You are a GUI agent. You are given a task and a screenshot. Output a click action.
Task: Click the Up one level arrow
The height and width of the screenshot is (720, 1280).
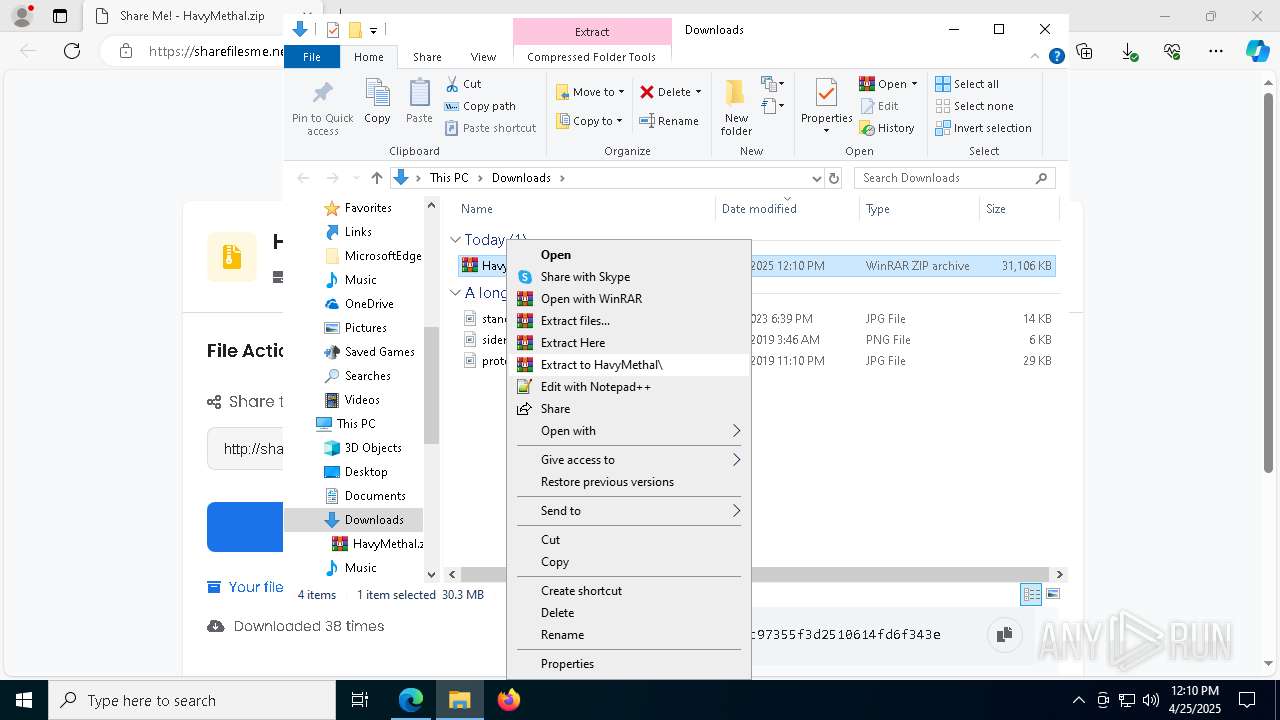(376, 178)
